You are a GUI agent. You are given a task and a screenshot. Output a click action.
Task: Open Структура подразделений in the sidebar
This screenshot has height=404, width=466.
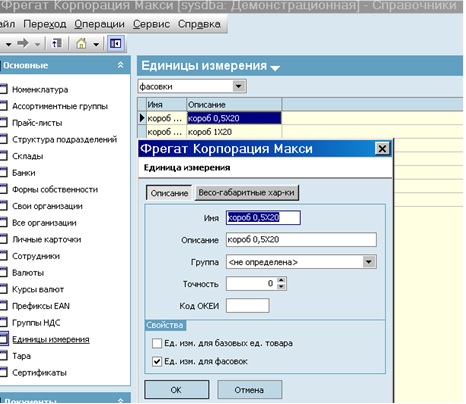(65, 140)
